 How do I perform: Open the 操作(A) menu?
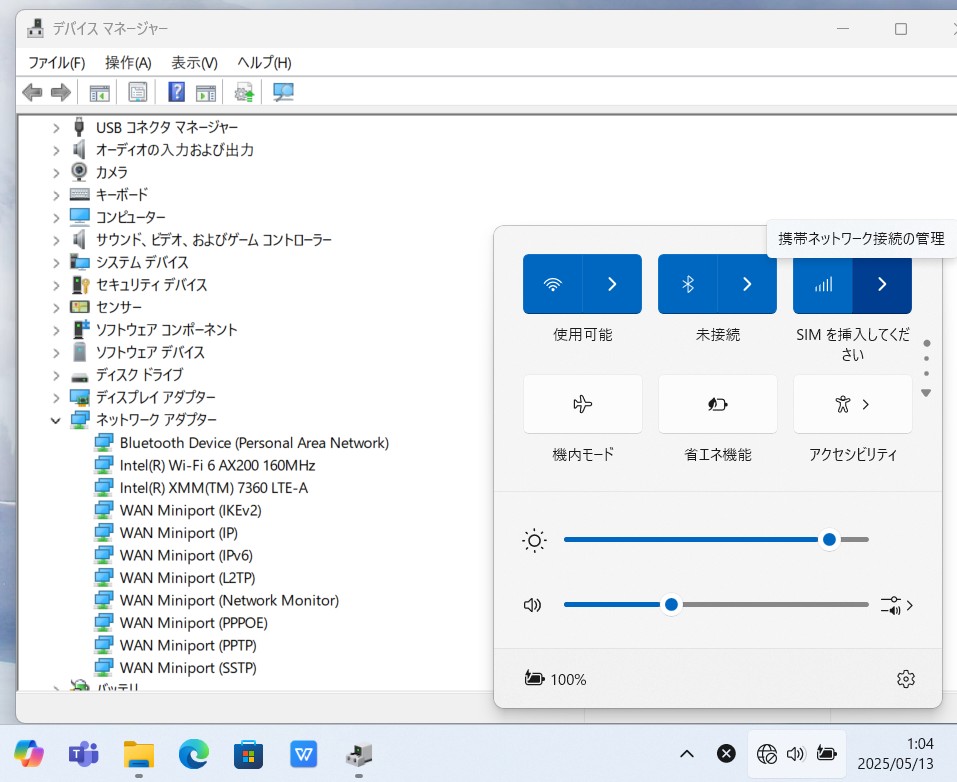[128, 63]
